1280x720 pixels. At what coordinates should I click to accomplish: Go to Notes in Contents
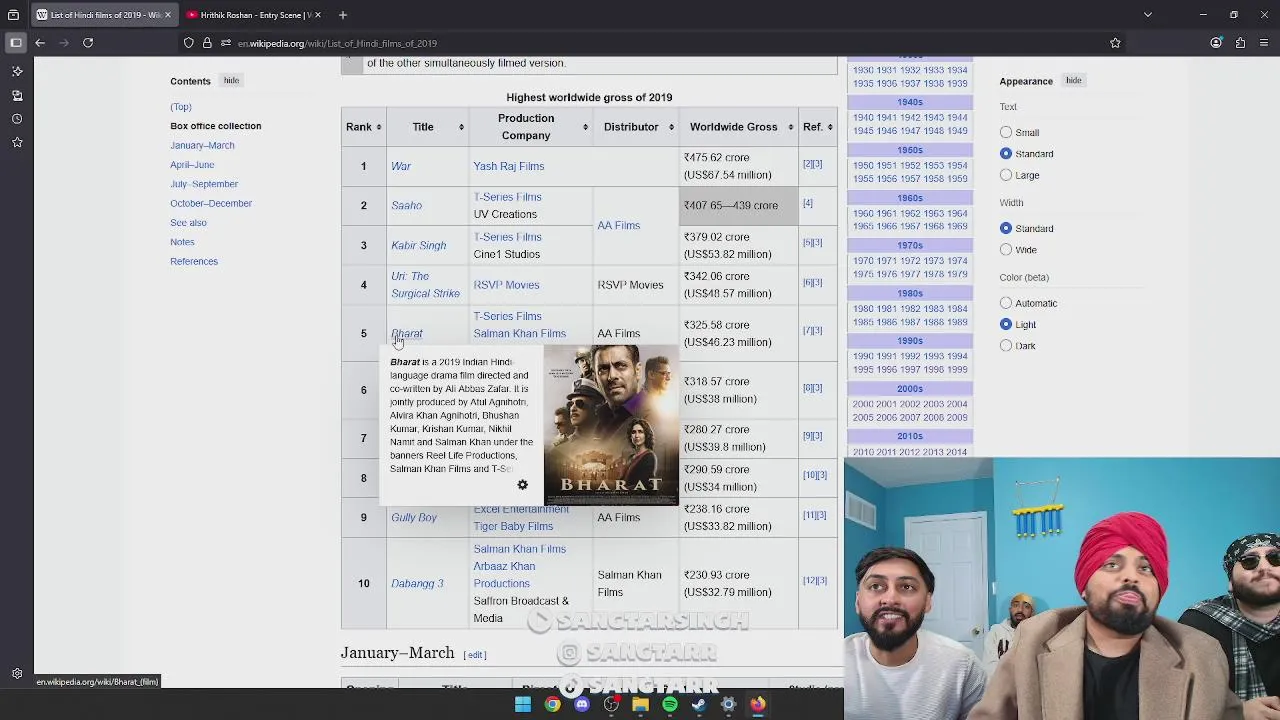[182, 242]
